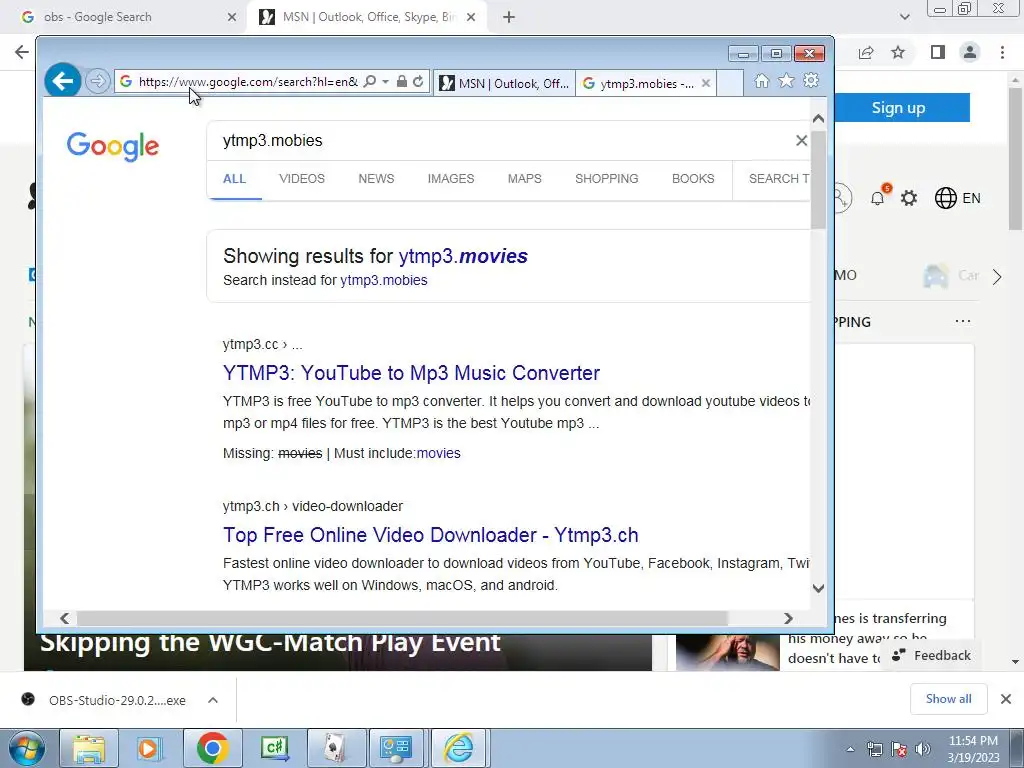The height and width of the screenshot is (768, 1024).
Task: Close the ytmp3.mobies IE tab
Action: [x=705, y=84]
